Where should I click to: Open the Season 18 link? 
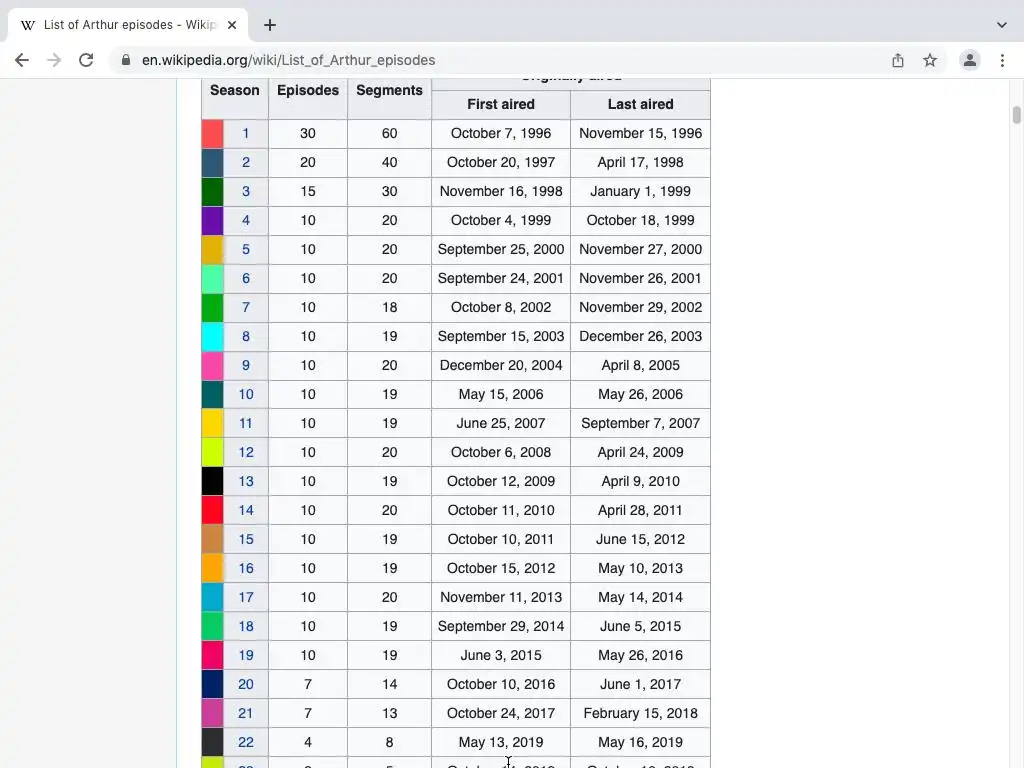(x=246, y=626)
